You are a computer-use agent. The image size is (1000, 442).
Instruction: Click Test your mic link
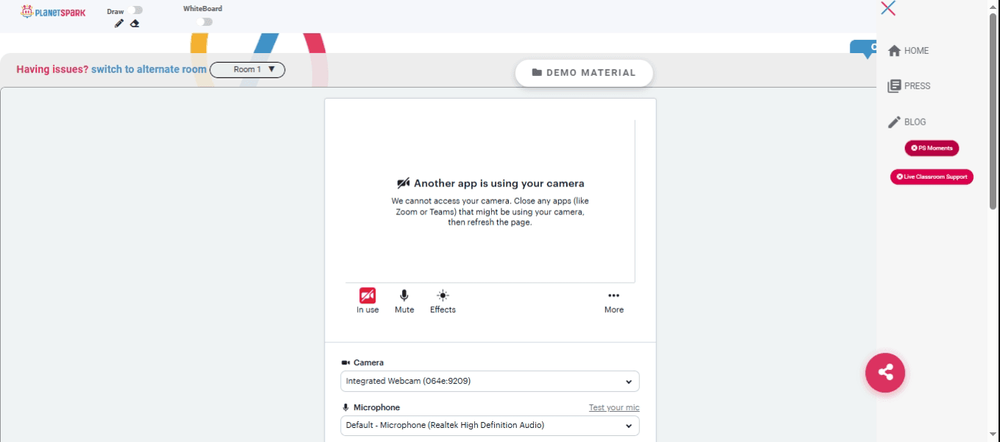614,408
